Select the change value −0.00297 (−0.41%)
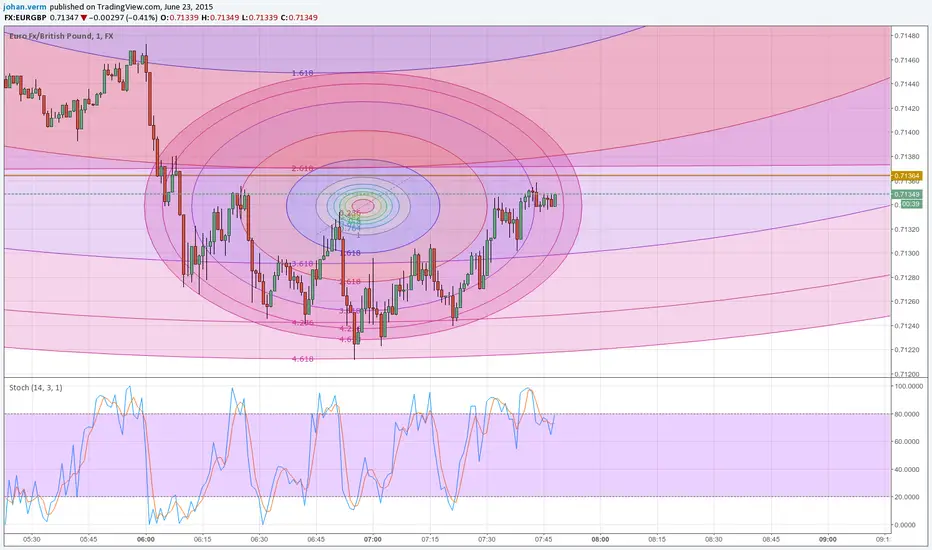This screenshot has height=550, width=932. pyautogui.click(x=124, y=18)
